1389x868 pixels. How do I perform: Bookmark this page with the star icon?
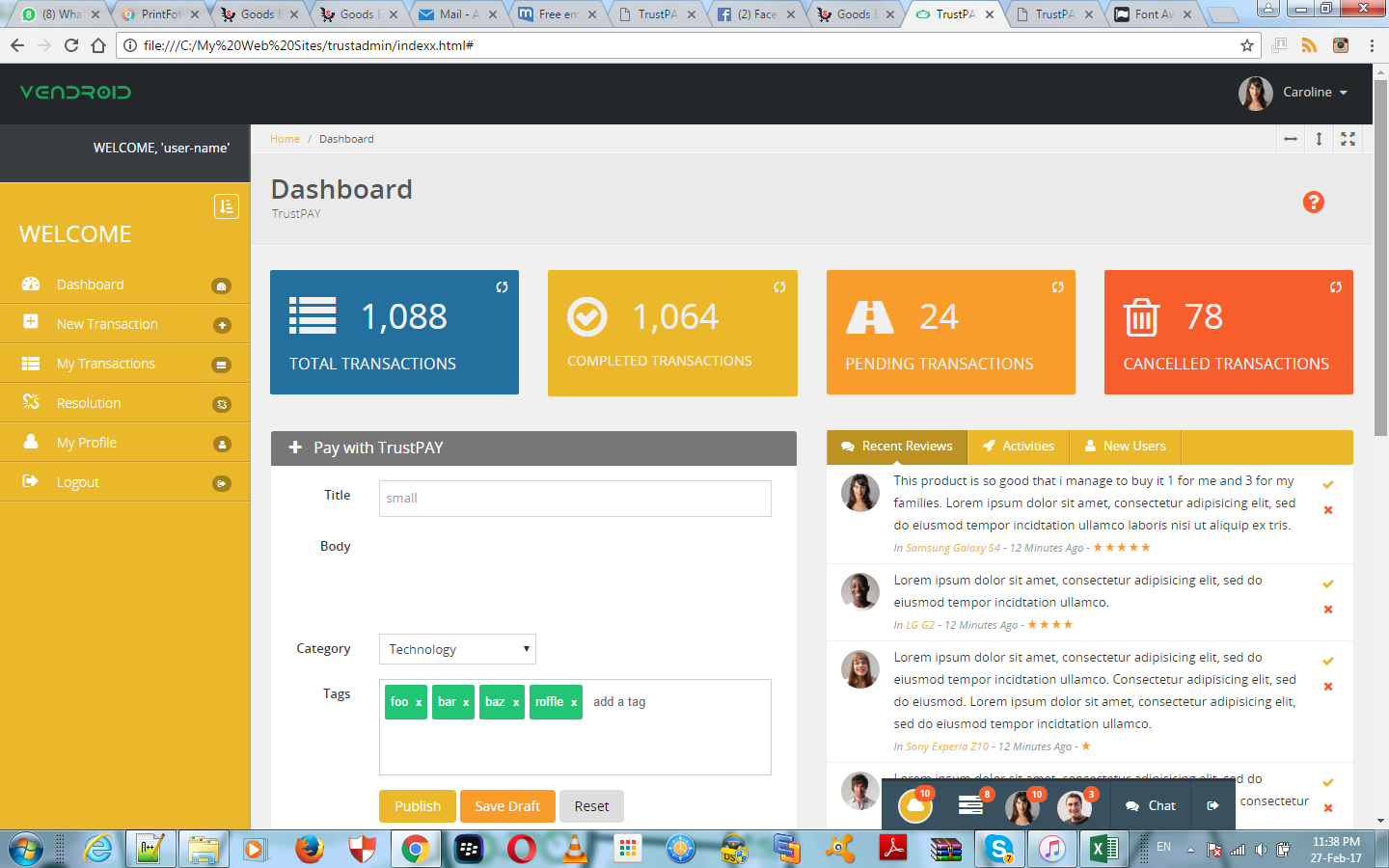pyautogui.click(x=1247, y=45)
